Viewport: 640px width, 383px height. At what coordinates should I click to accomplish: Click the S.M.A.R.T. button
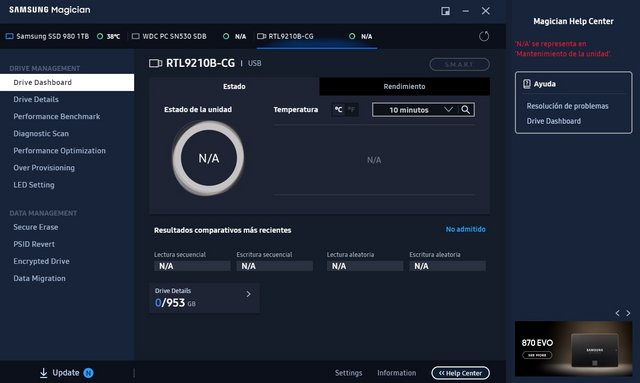[460, 64]
